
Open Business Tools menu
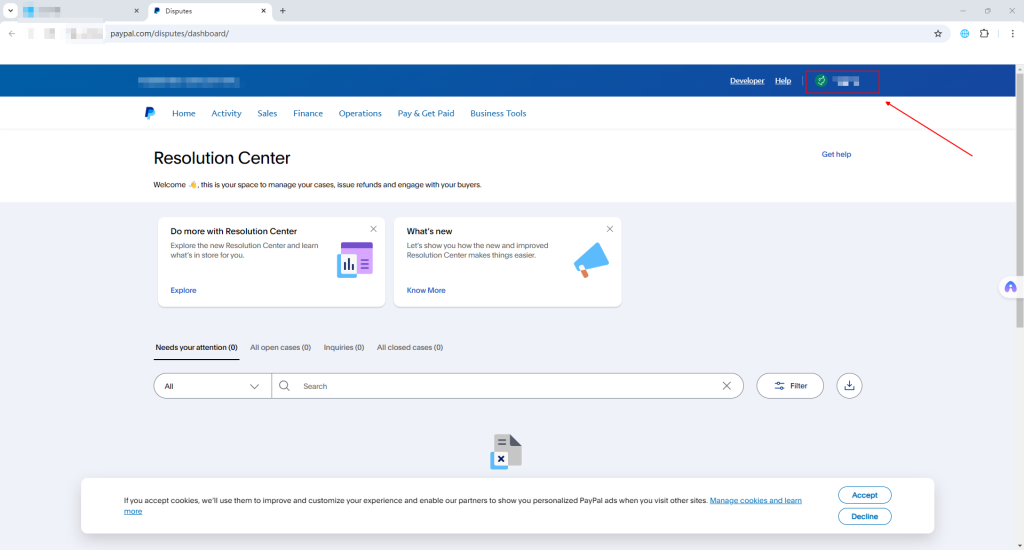498,114
